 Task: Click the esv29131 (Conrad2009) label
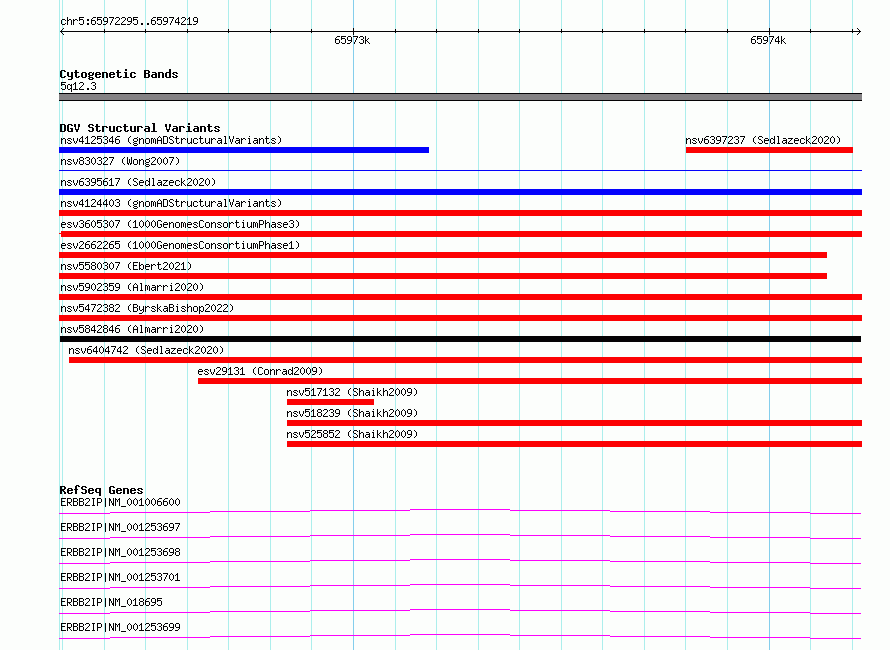[260, 371]
